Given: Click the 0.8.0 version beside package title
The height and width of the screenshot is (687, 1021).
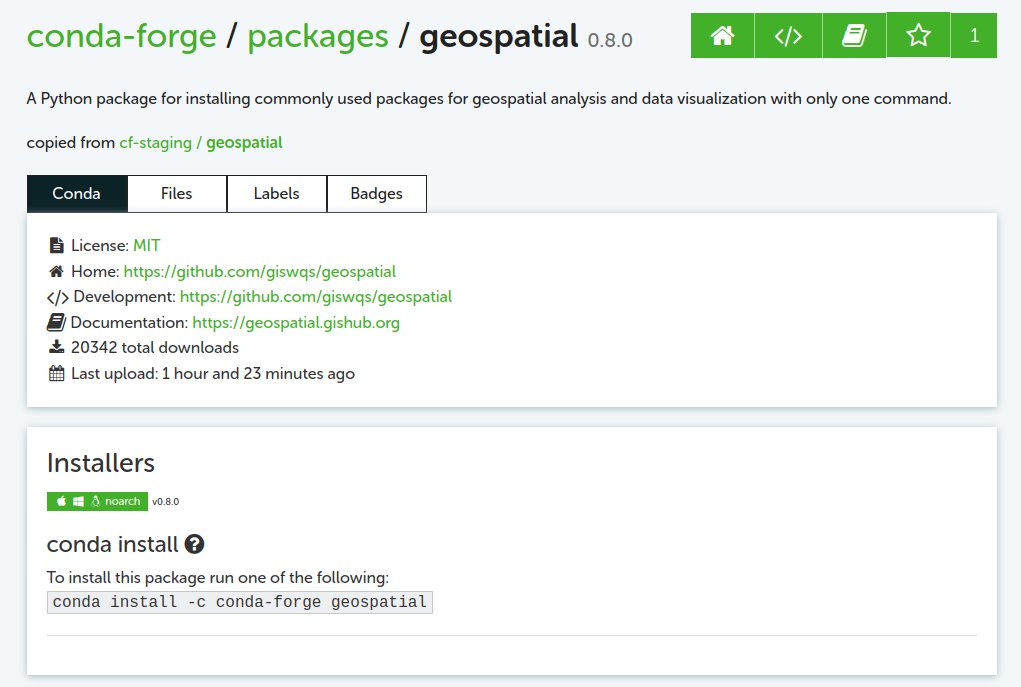Looking at the screenshot, I should [x=610, y=40].
